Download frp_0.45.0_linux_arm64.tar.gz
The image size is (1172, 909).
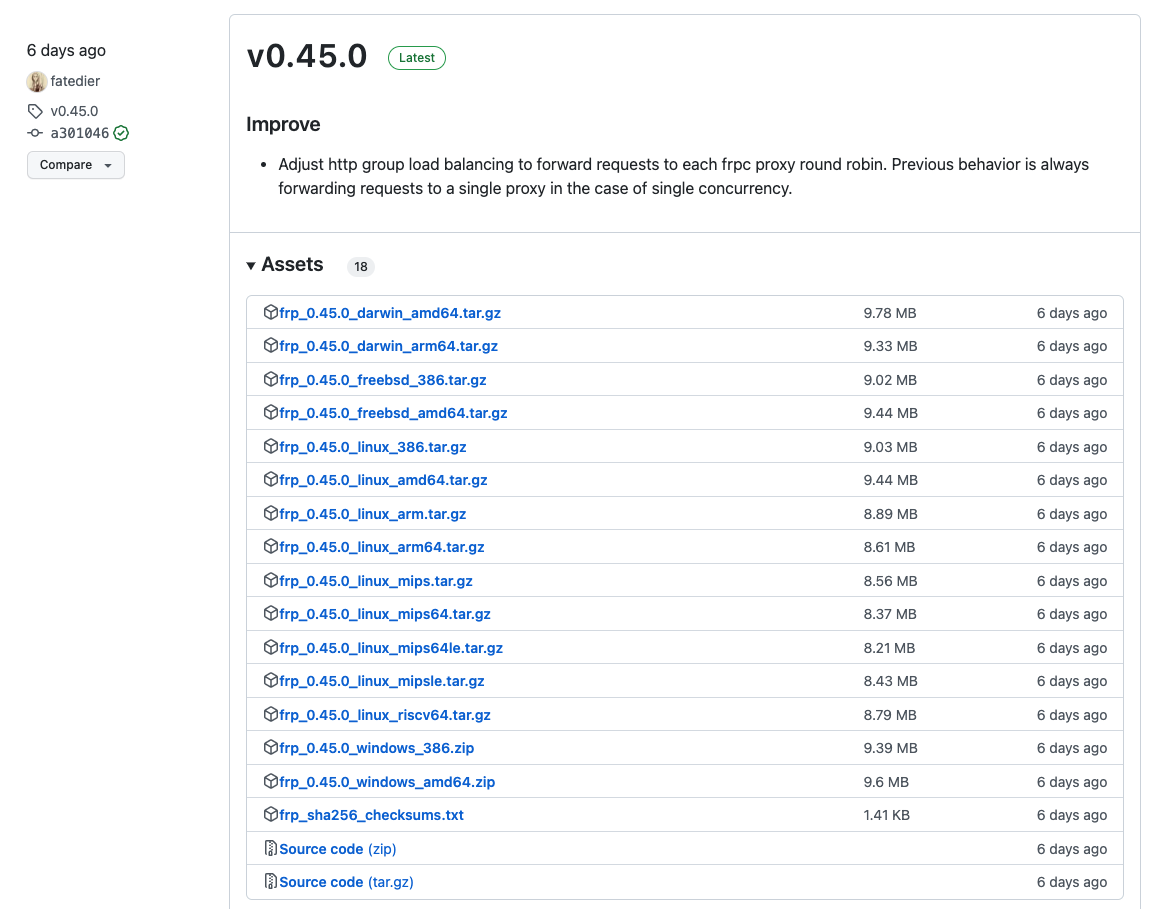[382, 547]
